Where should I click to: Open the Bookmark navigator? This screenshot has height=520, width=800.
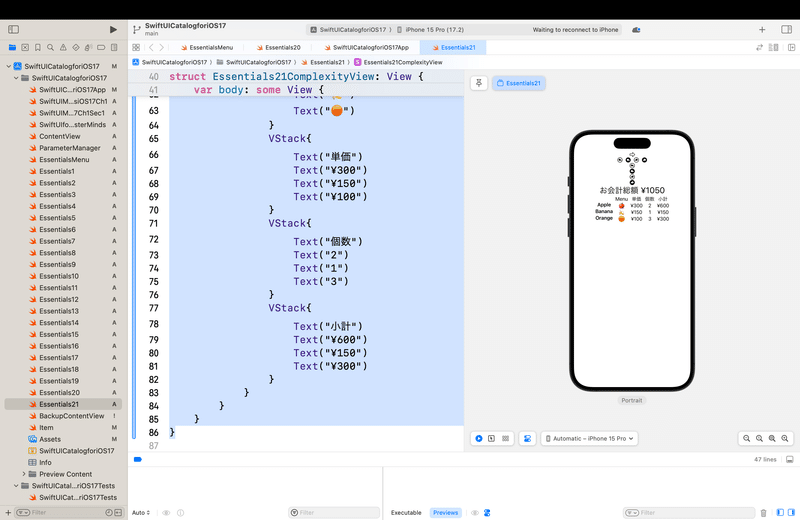[38, 47]
